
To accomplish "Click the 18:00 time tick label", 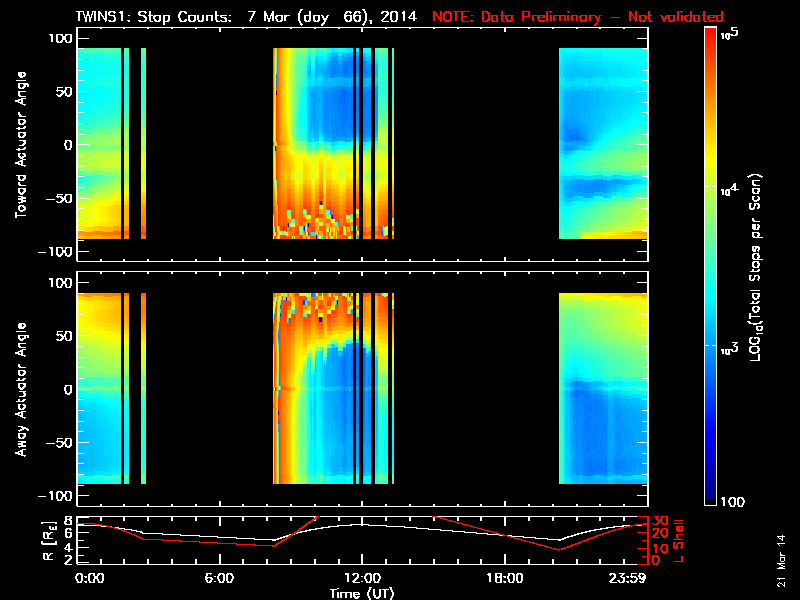I will tap(503, 578).
